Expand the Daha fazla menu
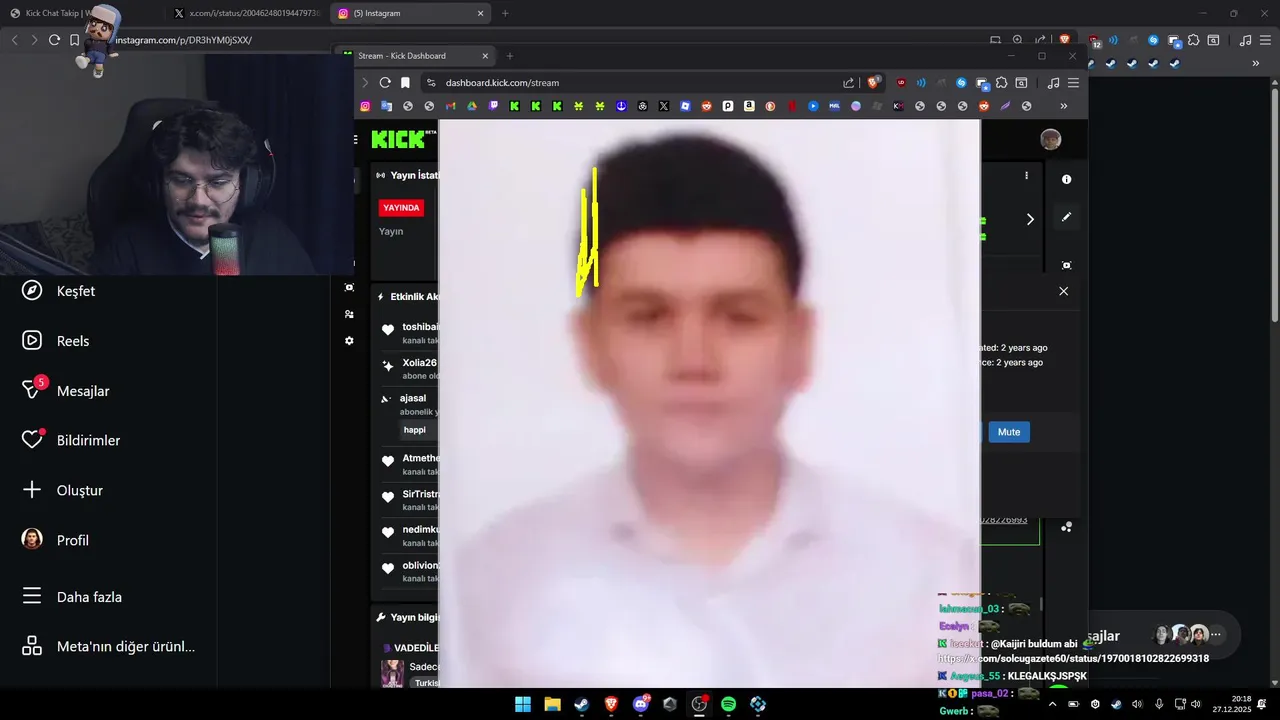The image size is (1280, 720). click(72, 597)
